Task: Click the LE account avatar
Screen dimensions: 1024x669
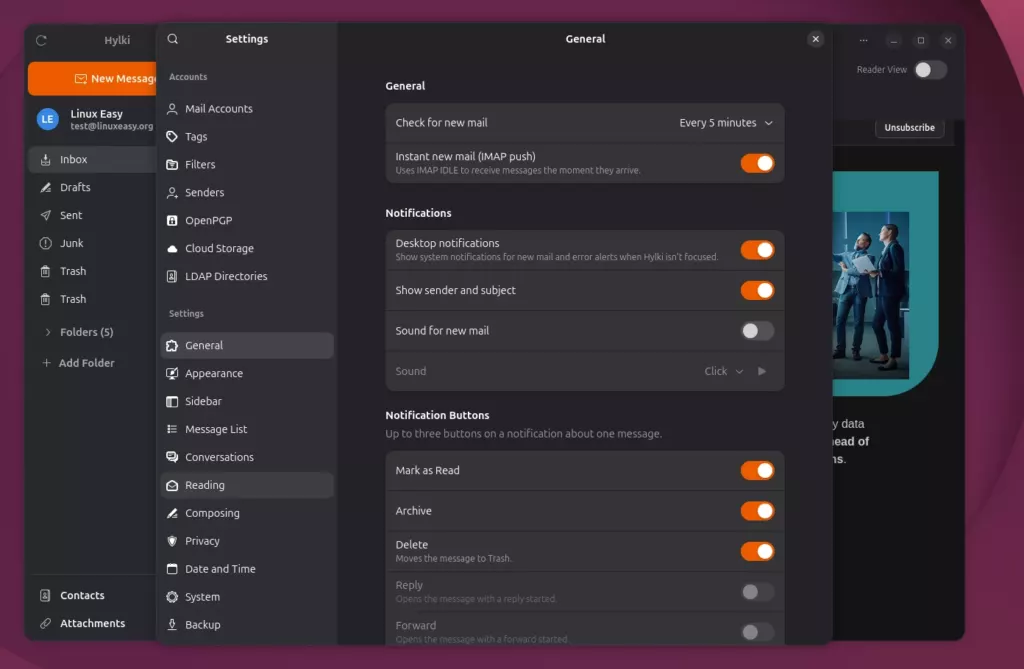Action: point(47,120)
